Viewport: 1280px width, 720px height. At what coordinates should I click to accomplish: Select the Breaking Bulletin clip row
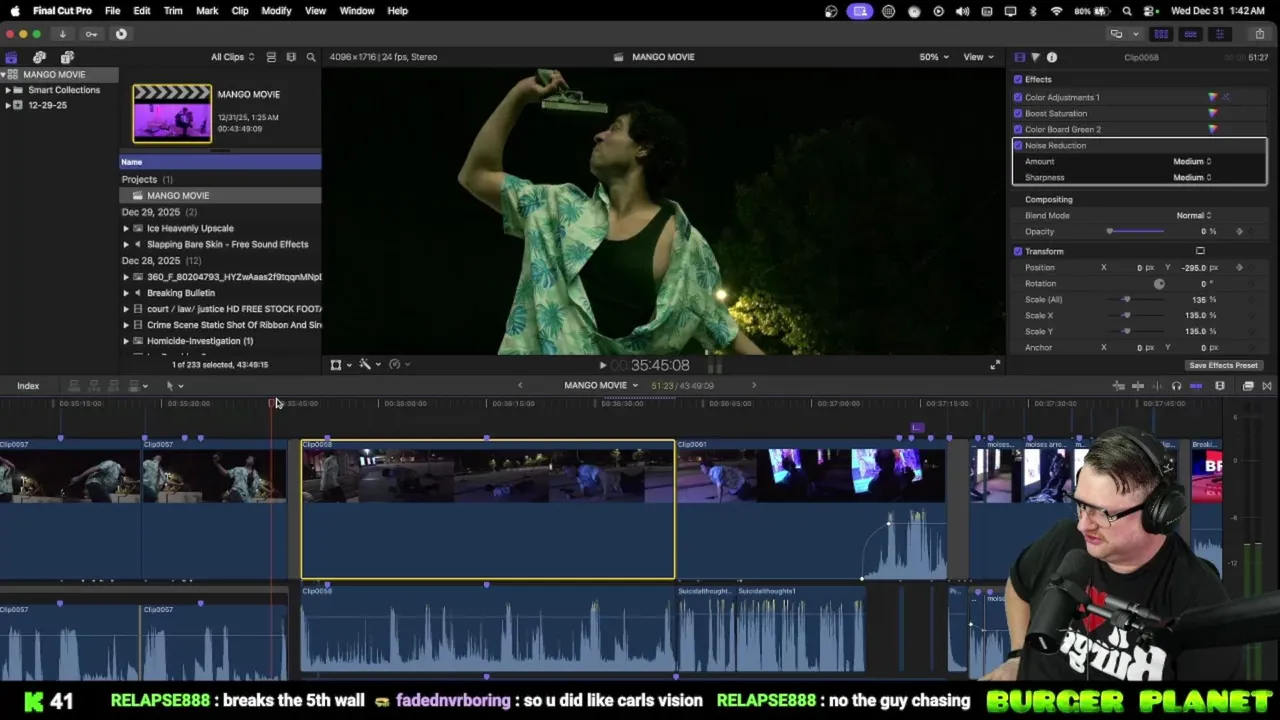[221, 293]
